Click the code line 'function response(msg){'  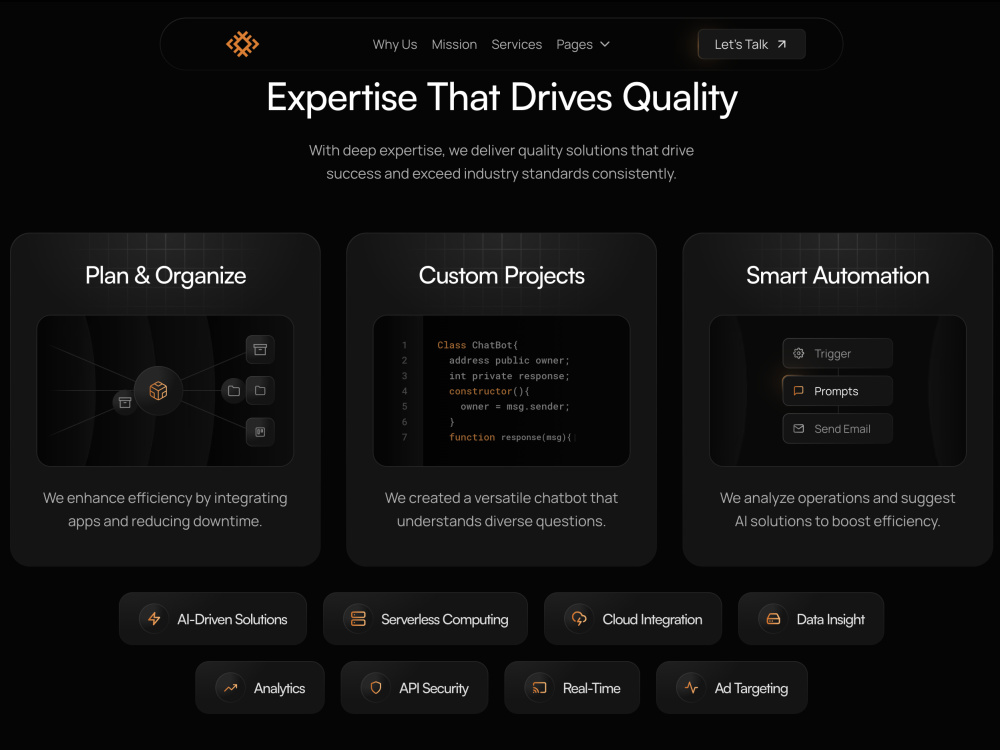point(510,437)
